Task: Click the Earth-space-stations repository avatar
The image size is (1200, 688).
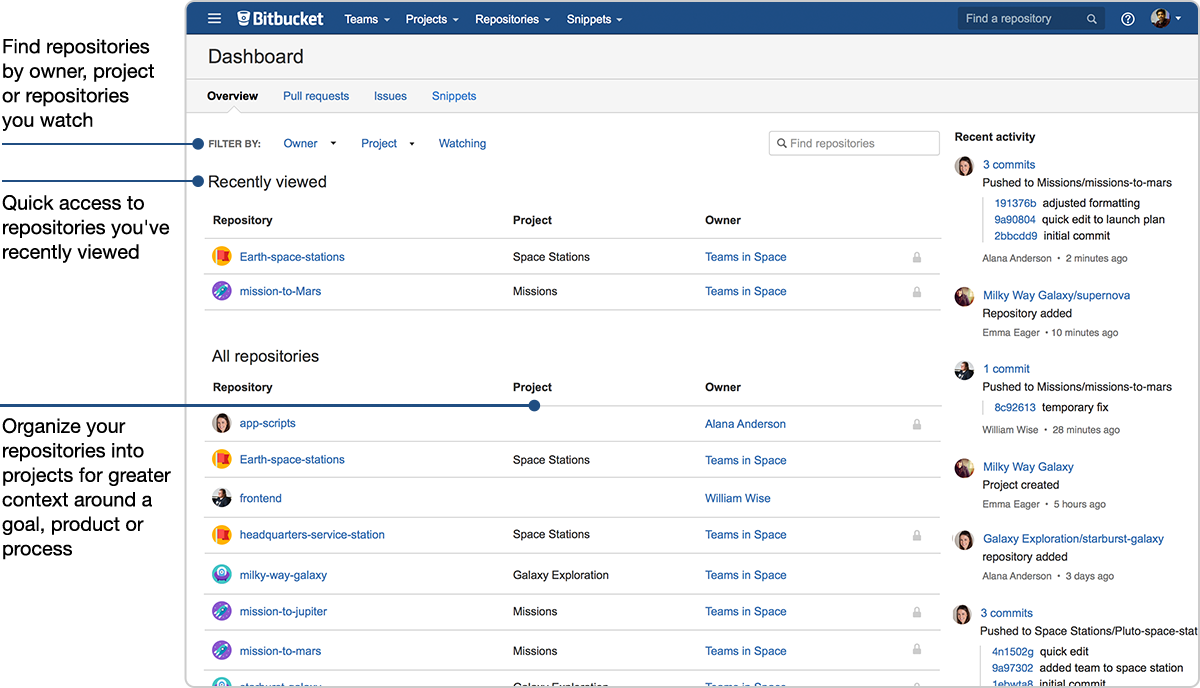Action: click(221, 256)
